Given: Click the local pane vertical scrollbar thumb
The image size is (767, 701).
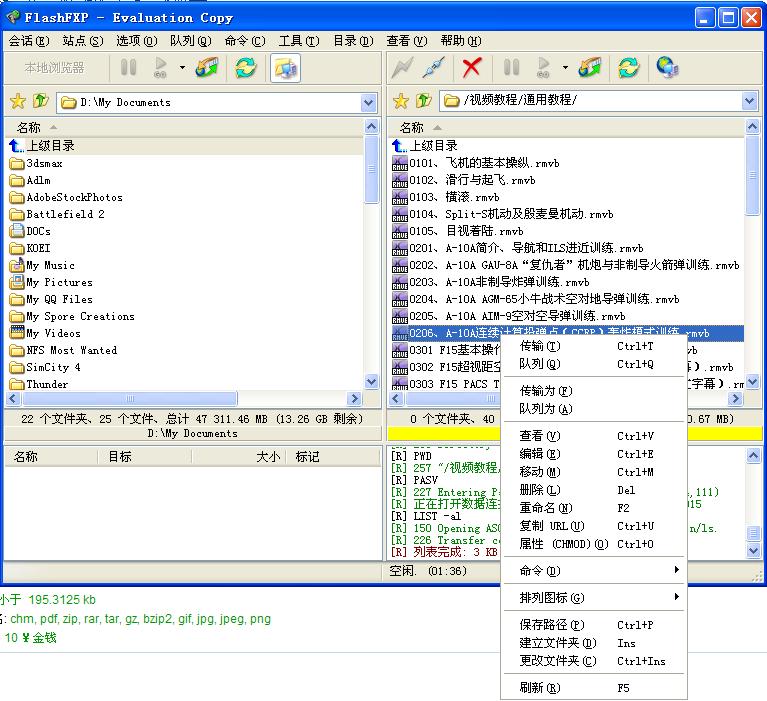Looking at the screenshot, I should (x=372, y=169).
